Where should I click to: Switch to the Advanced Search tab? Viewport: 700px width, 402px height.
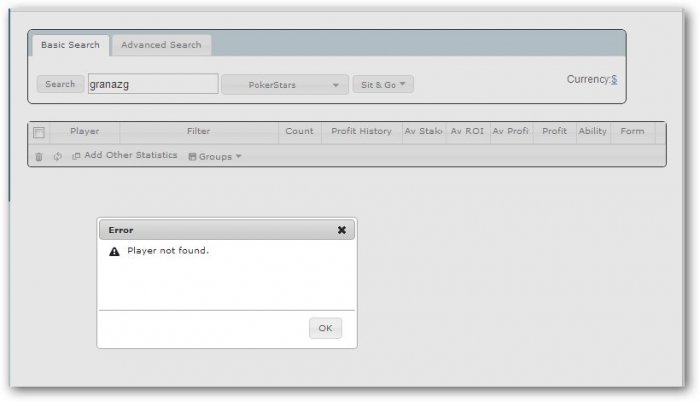[x=161, y=45]
